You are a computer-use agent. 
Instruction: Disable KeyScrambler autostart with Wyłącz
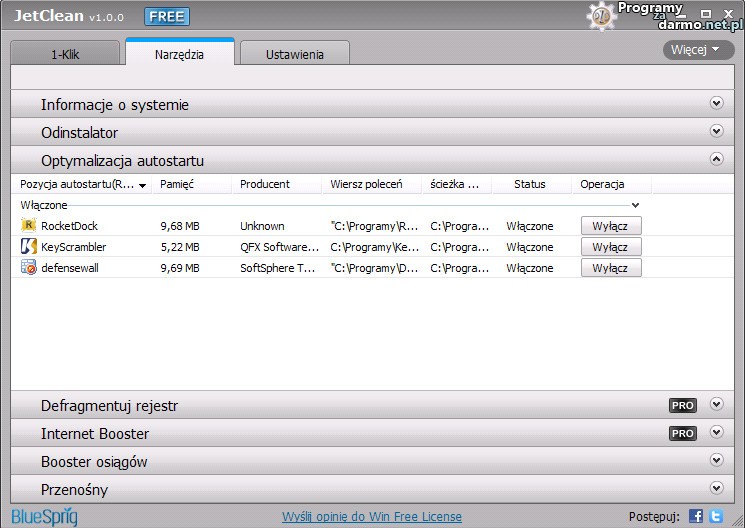point(610,247)
